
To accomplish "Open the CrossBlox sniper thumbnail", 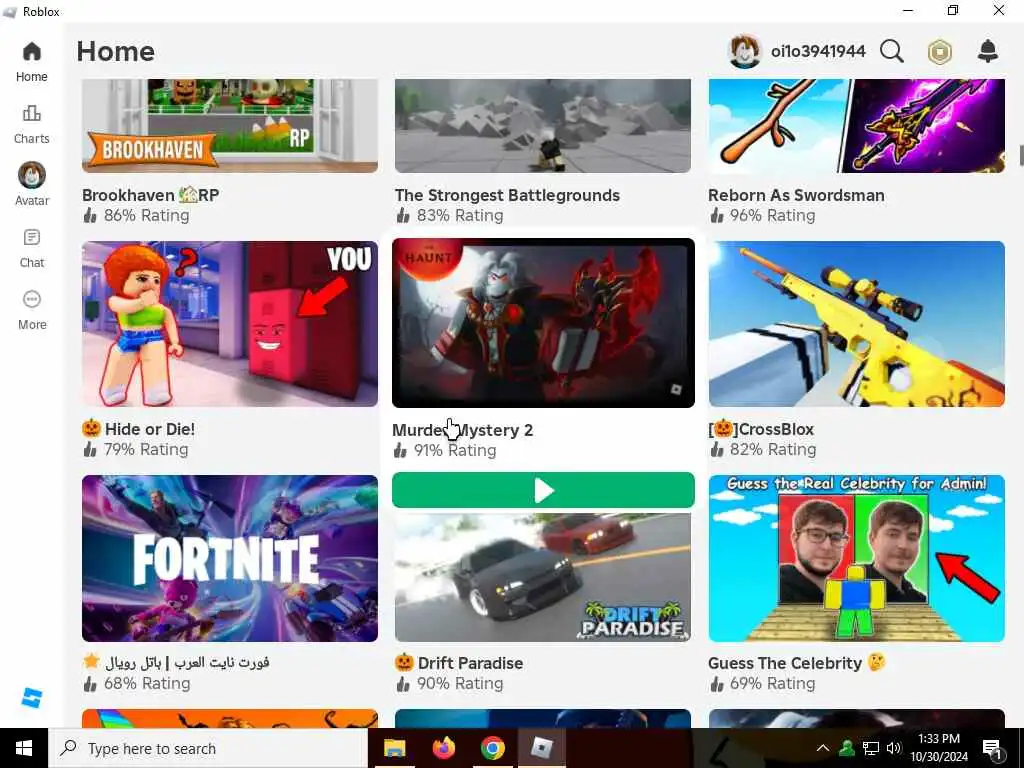I will [856, 324].
